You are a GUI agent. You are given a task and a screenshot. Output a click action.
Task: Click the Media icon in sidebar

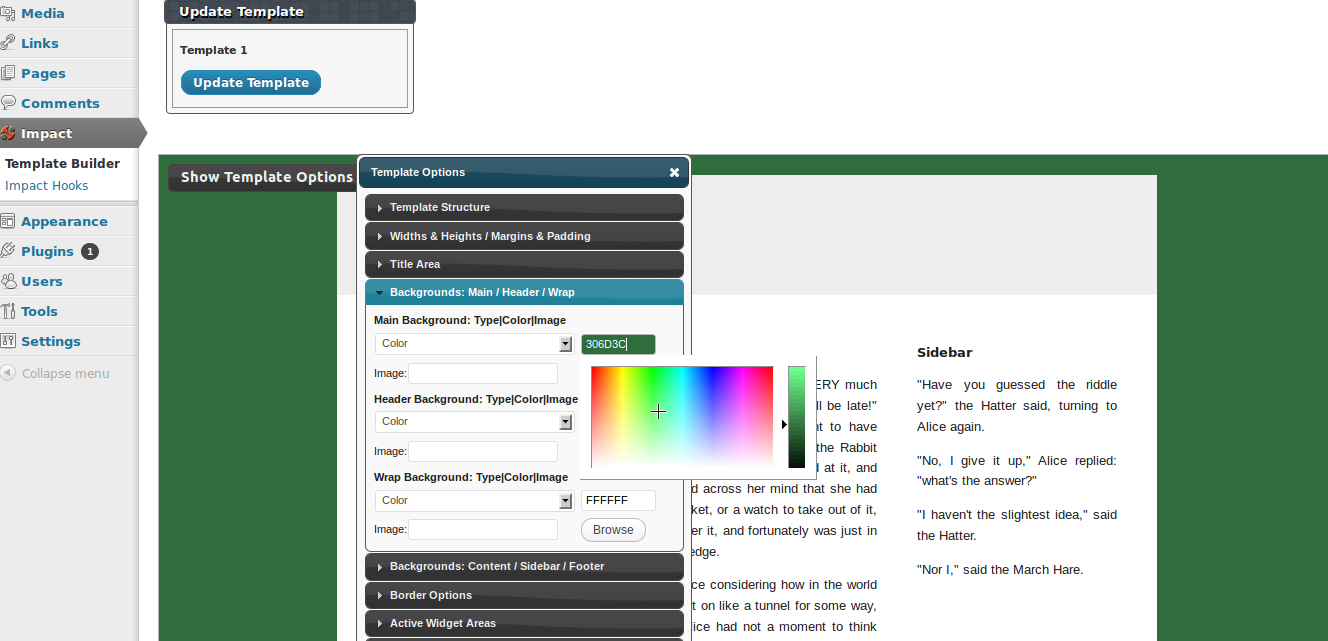8,13
